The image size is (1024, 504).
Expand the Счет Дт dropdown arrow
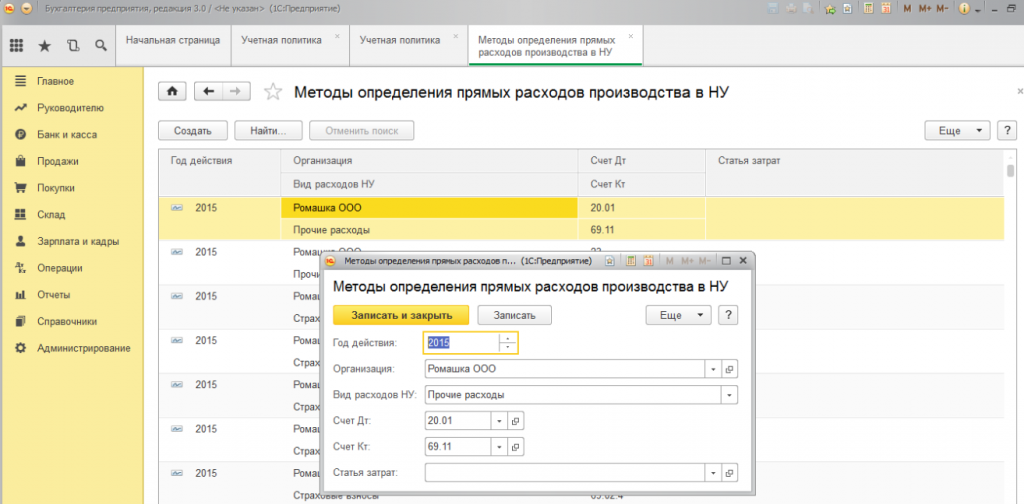click(x=500, y=420)
